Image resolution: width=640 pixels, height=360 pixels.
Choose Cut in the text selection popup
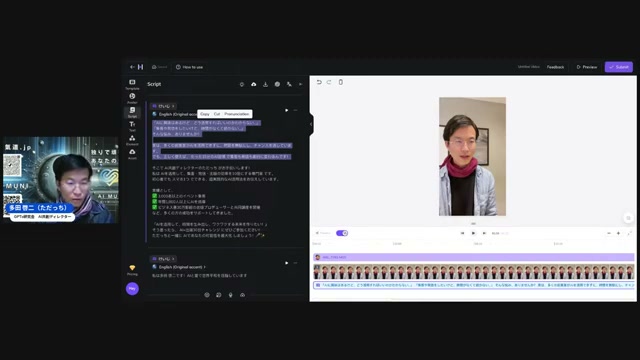click(217, 114)
